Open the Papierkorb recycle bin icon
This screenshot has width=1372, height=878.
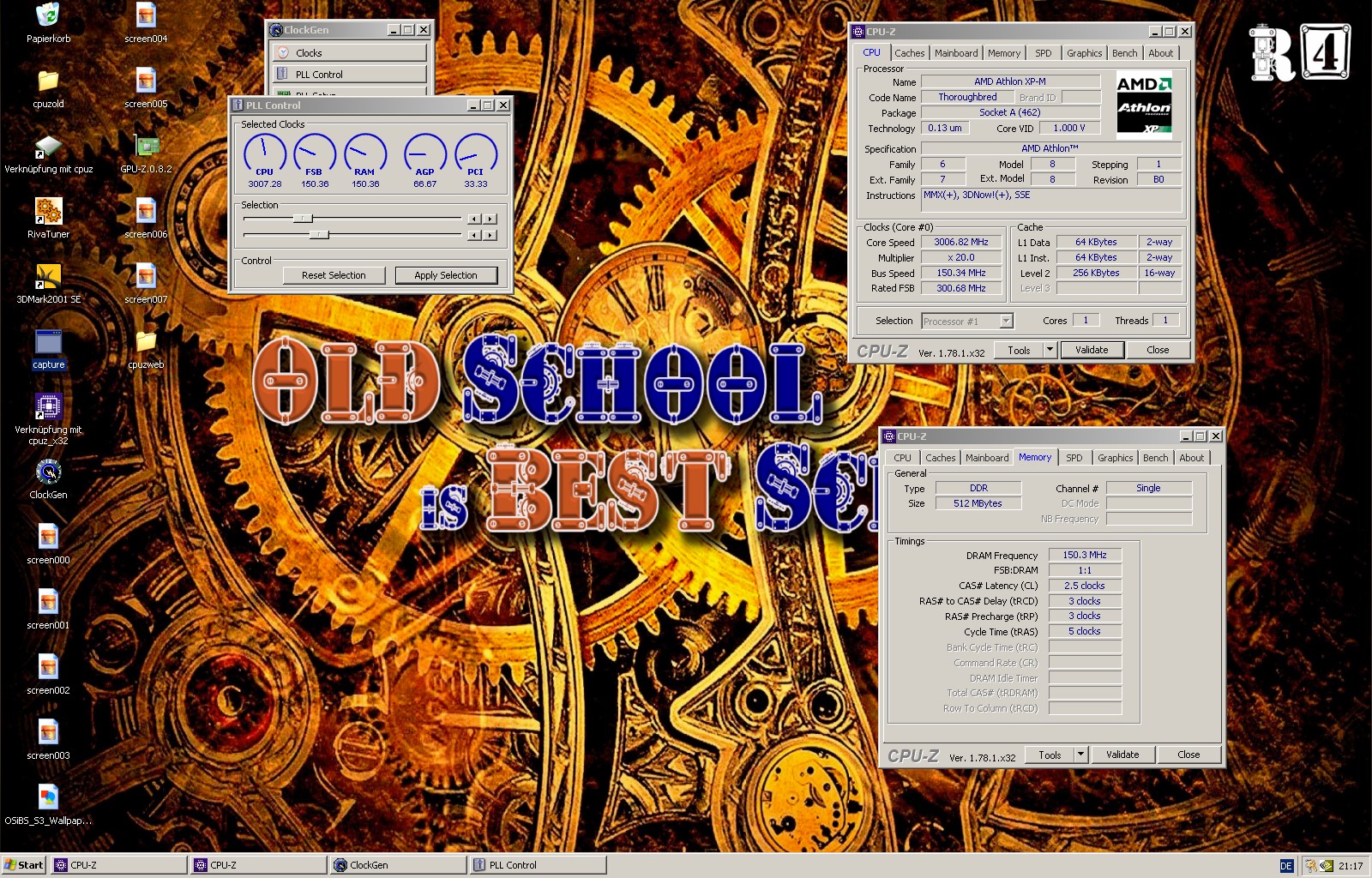click(x=48, y=15)
